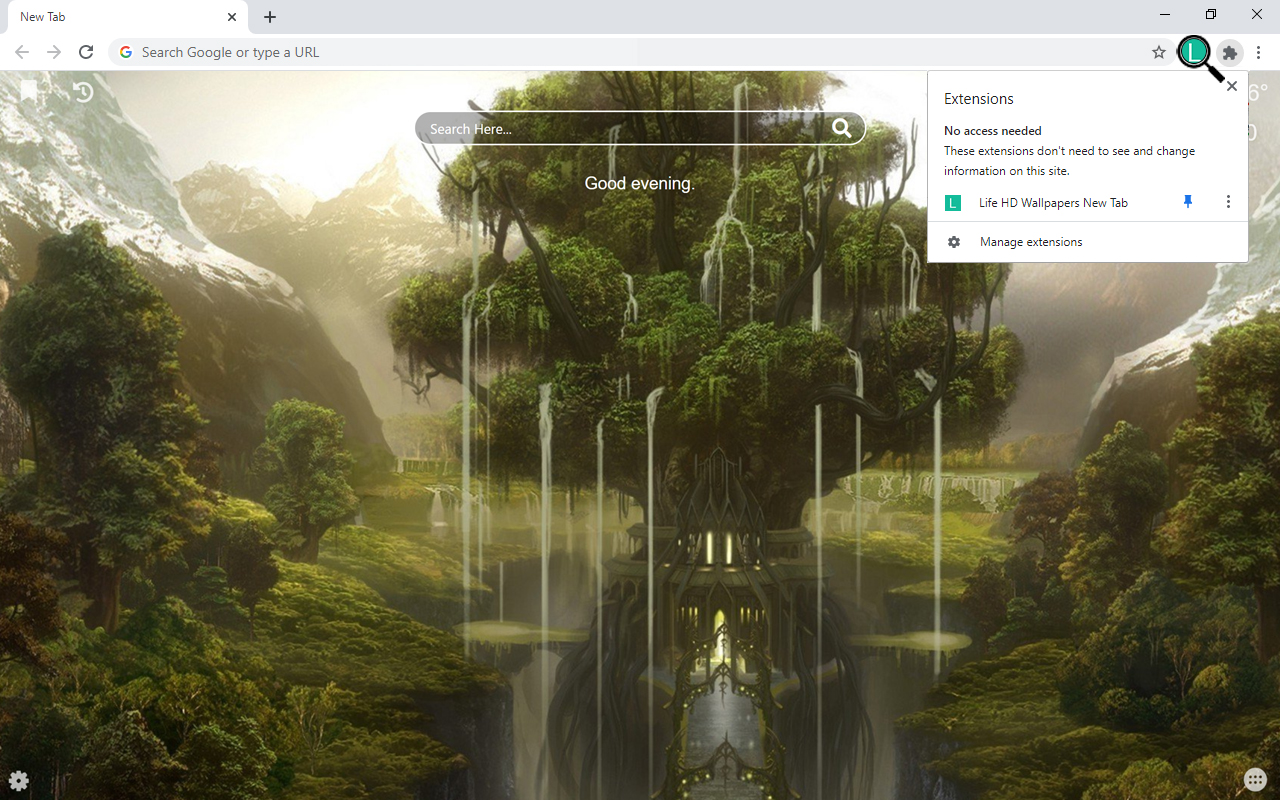
Task: Click the Google icon in the address bar
Action: [x=126, y=52]
